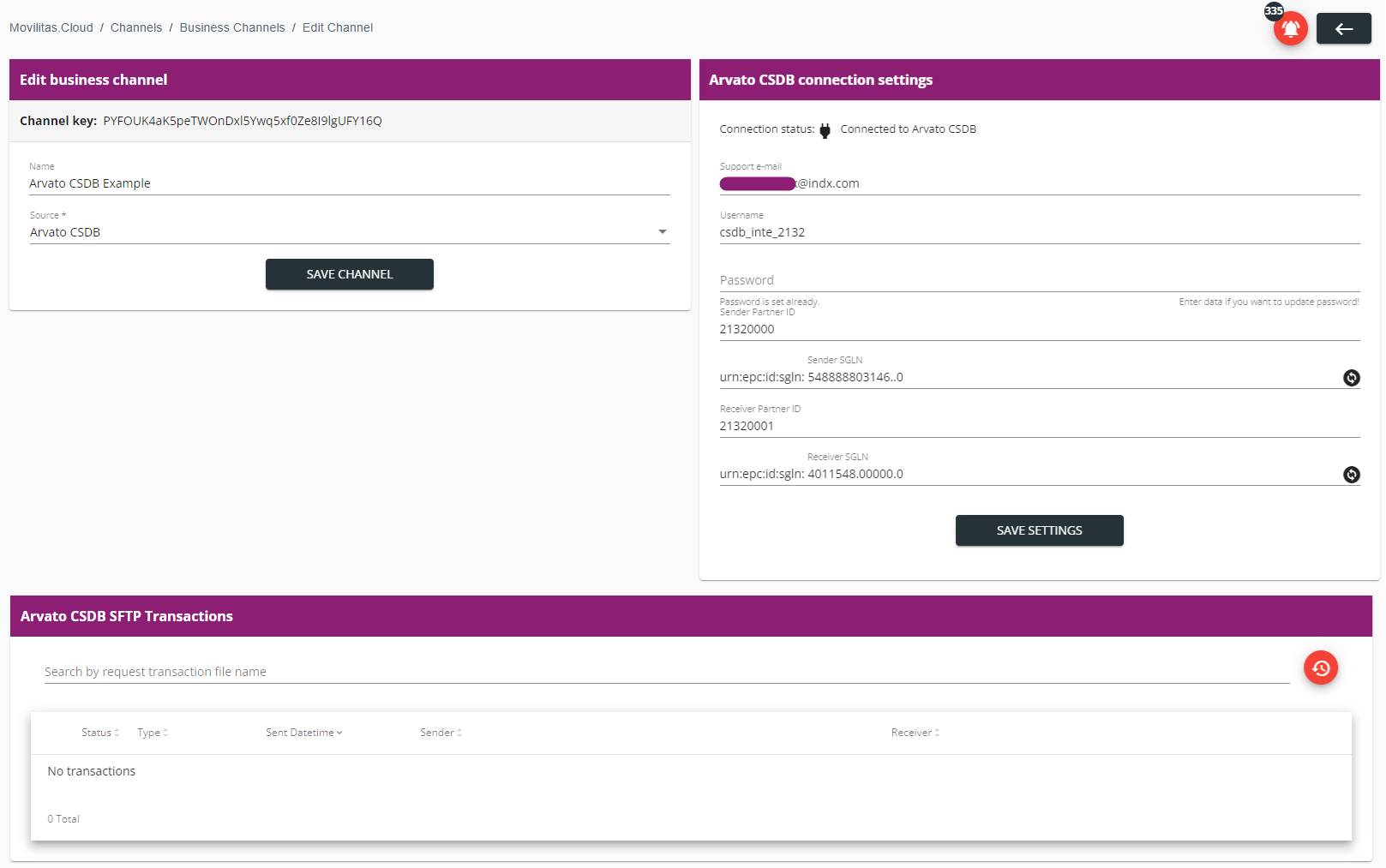Click the 'Edit business channel' heading

point(93,80)
